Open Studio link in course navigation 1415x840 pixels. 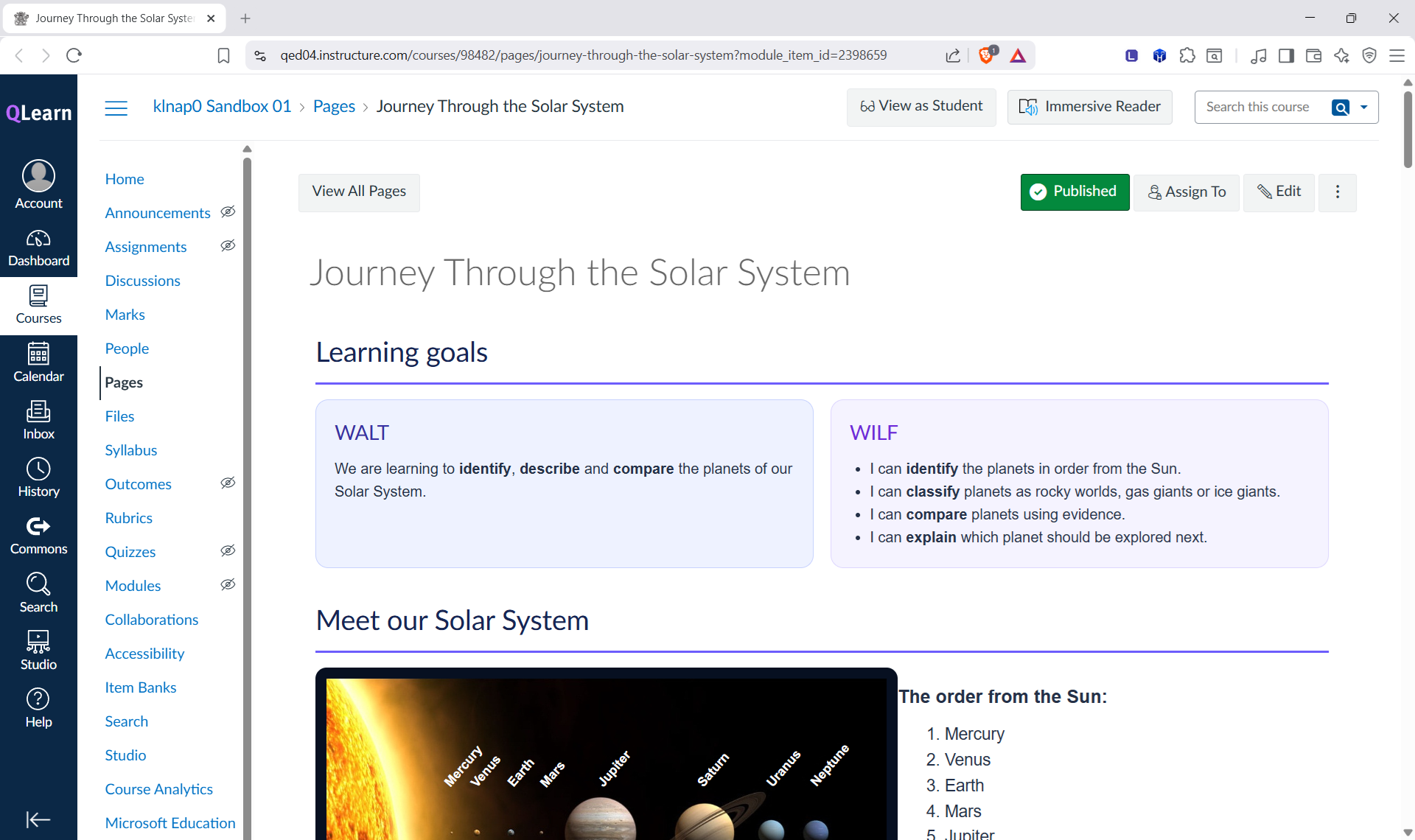pos(125,755)
